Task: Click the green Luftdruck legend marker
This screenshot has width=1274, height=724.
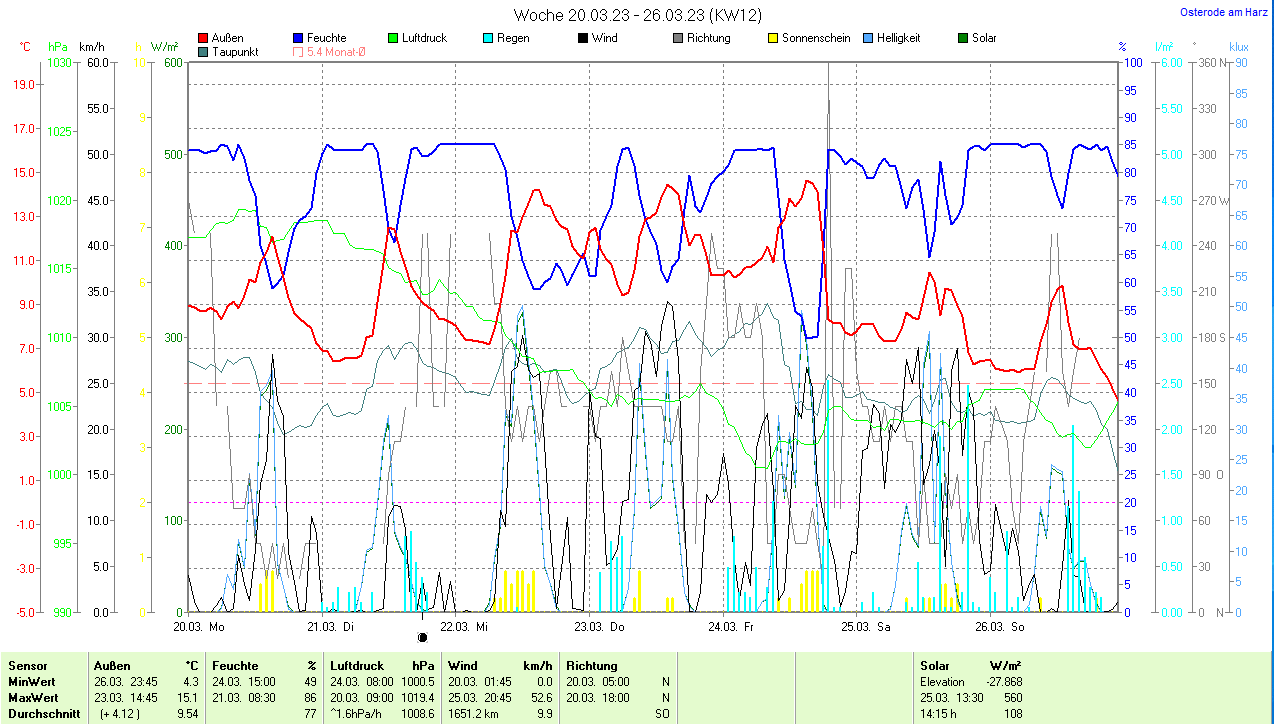Action: click(x=393, y=38)
